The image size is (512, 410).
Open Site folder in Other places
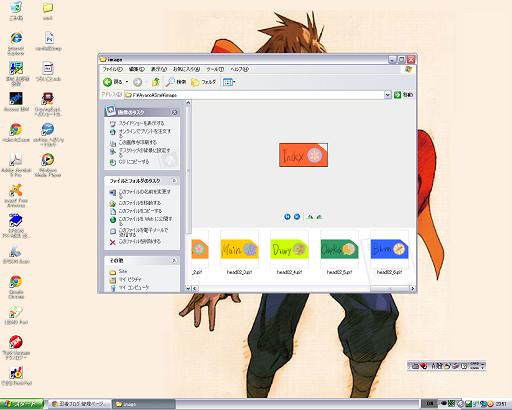pyautogui.click(x=123, y=272)
